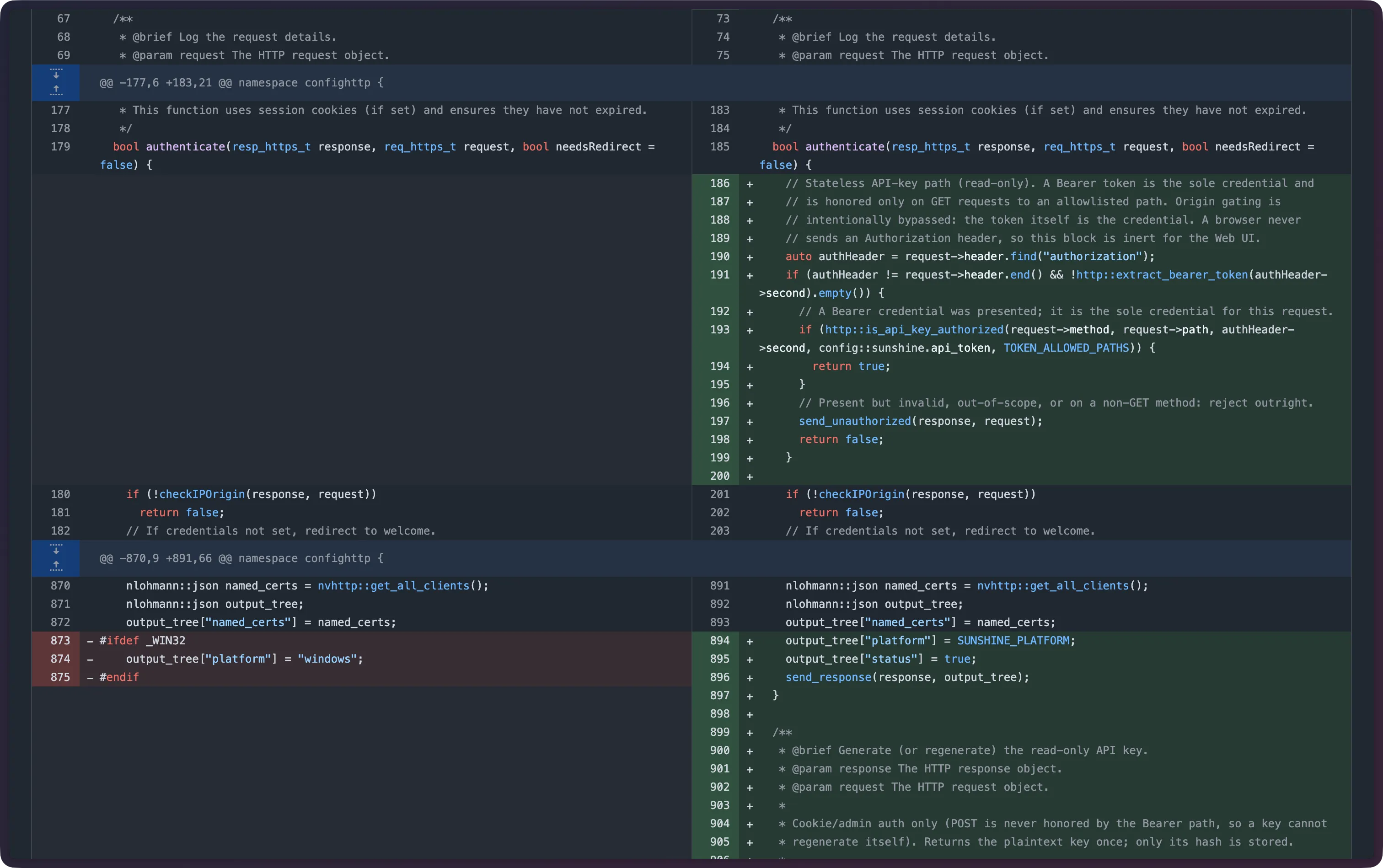Click right-side line number 73
This screenshot has height=868, width=1383.
click(723, 19)
